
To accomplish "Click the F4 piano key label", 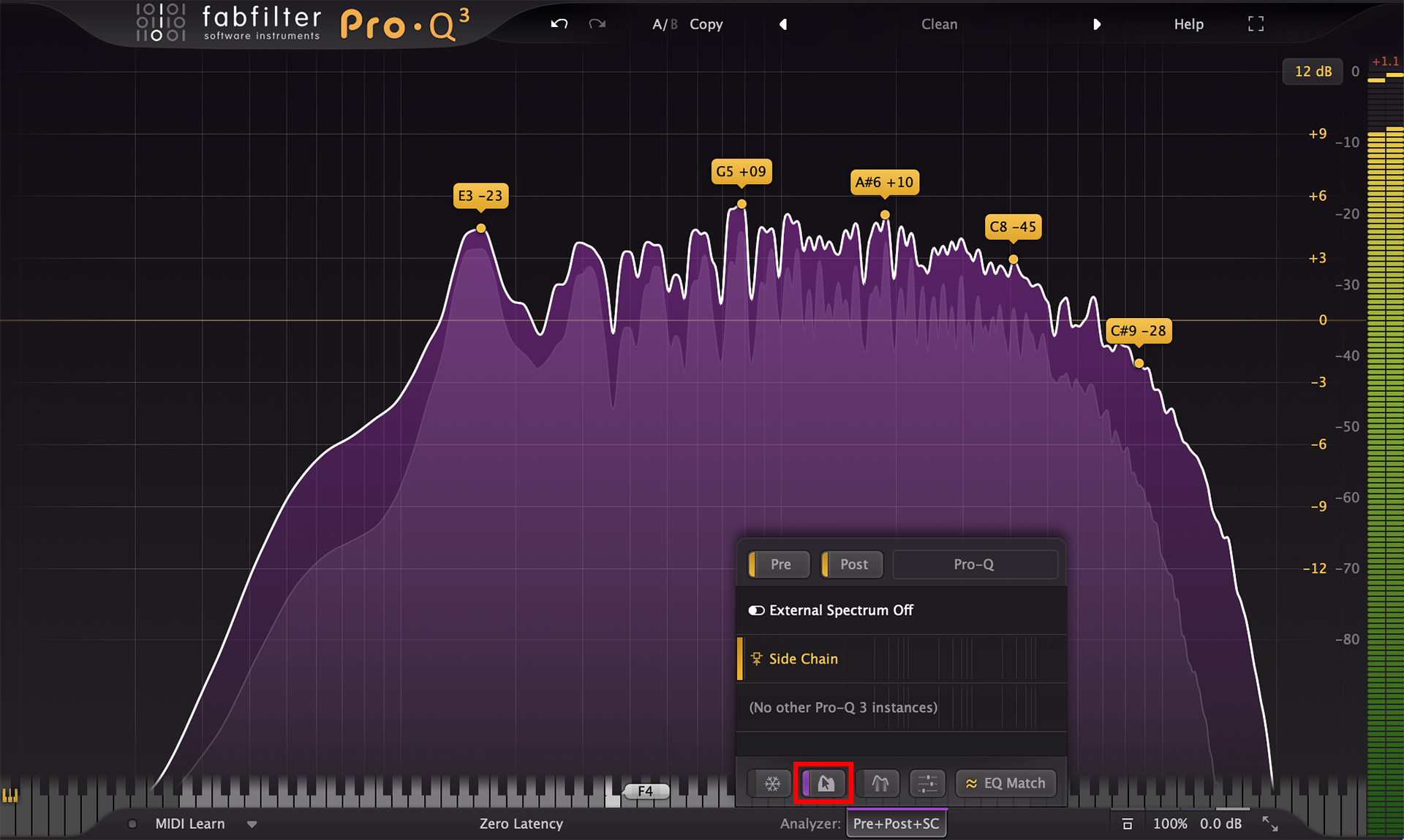I will 645,791.
